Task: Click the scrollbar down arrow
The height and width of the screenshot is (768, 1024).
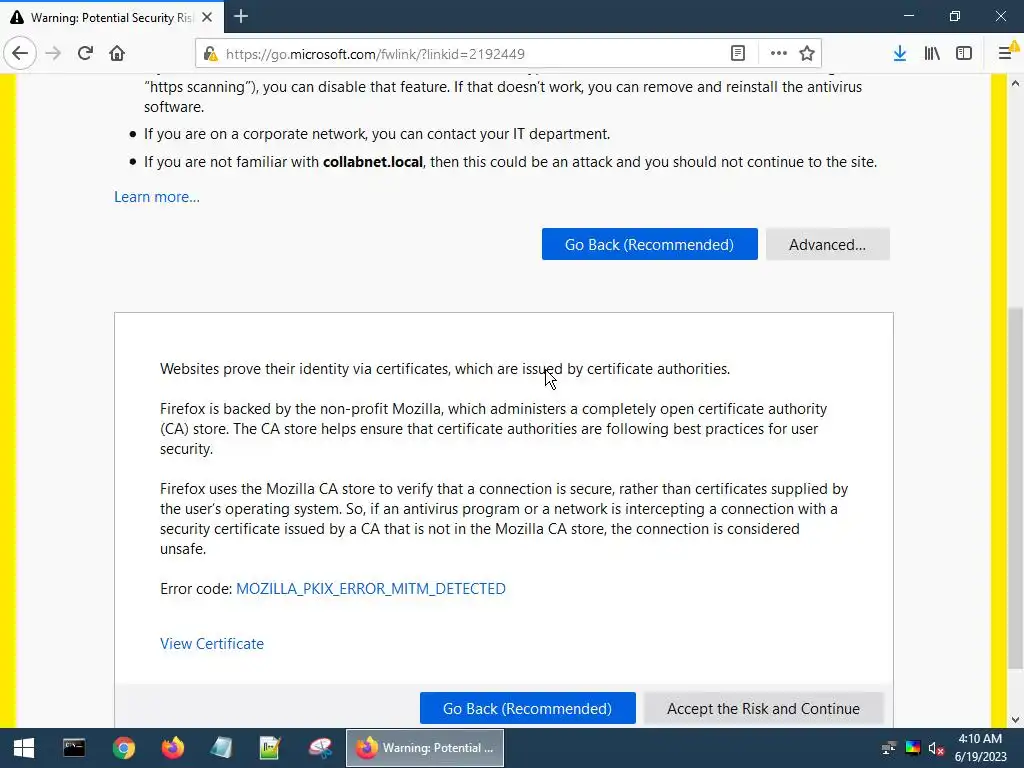Action: pyautogui.click(x=1015, y=720)
